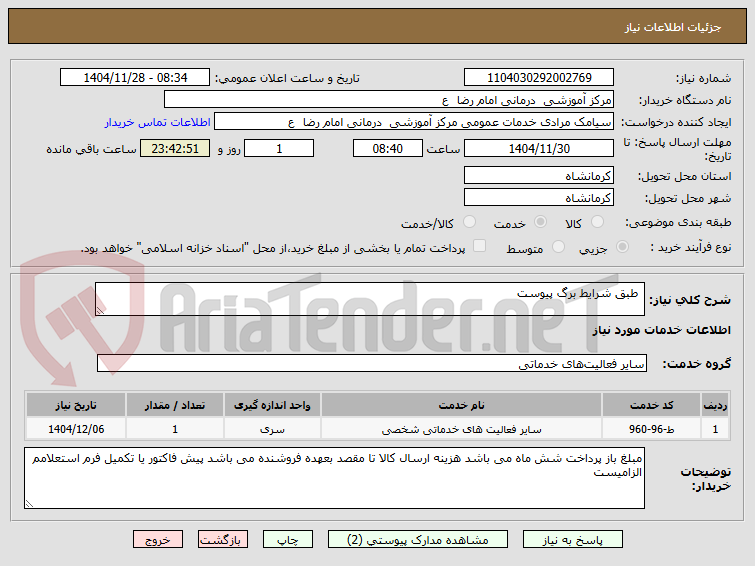Click the buyer notes text area
The width and height of the screenshot is (755, 566).
334,478
